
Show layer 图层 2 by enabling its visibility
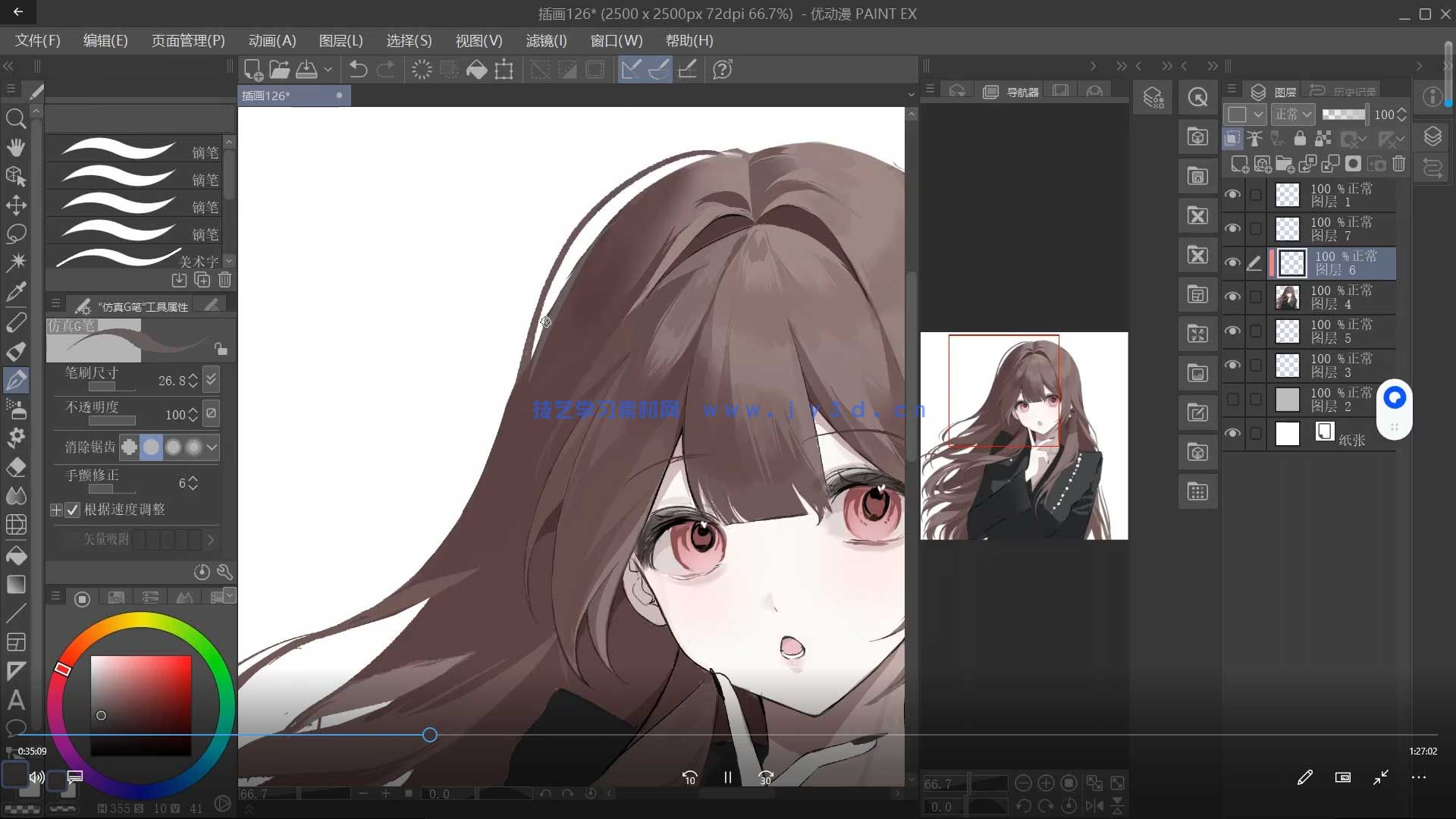pos(1232,398)
